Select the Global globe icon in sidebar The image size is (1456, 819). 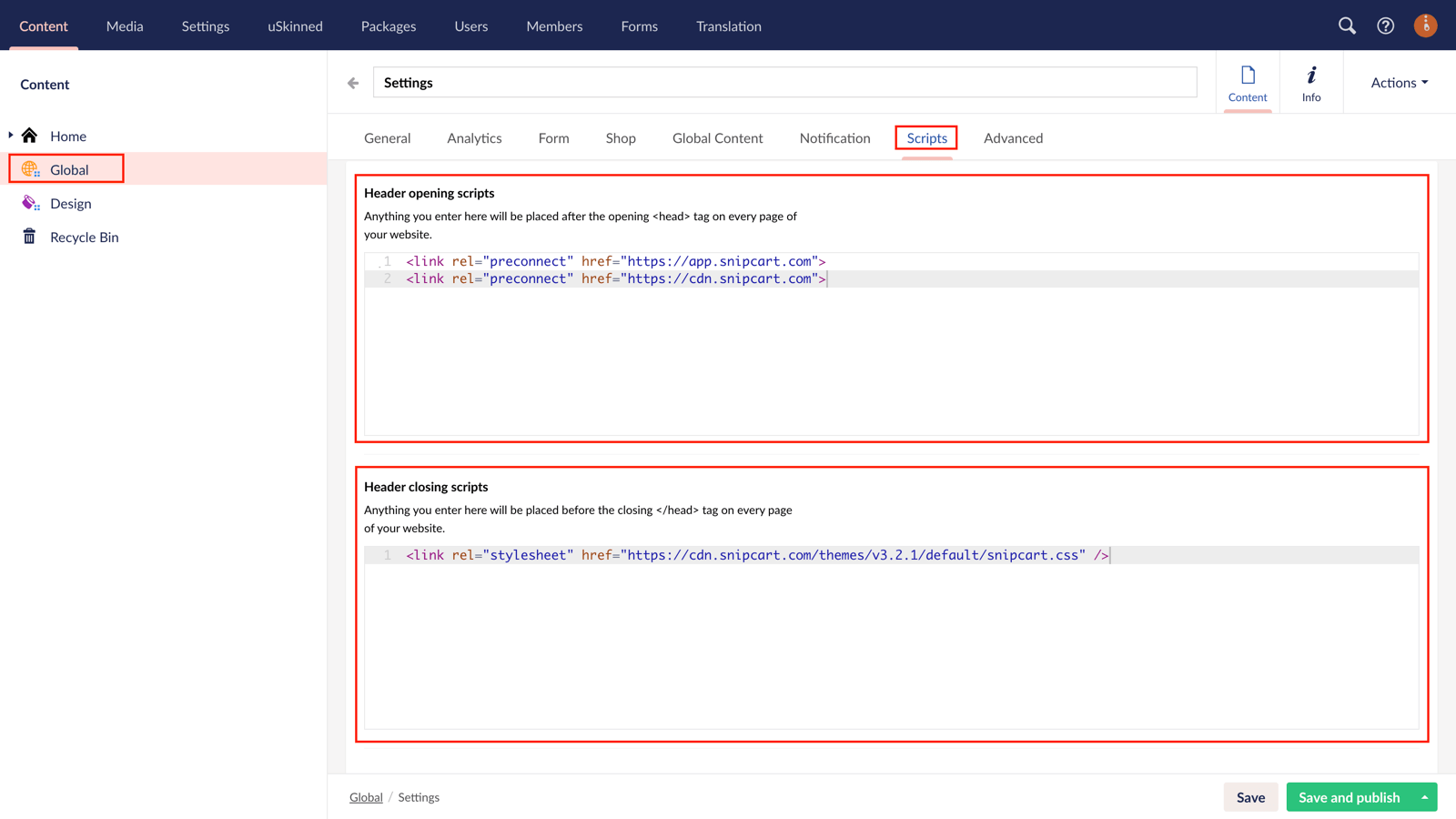30,168
